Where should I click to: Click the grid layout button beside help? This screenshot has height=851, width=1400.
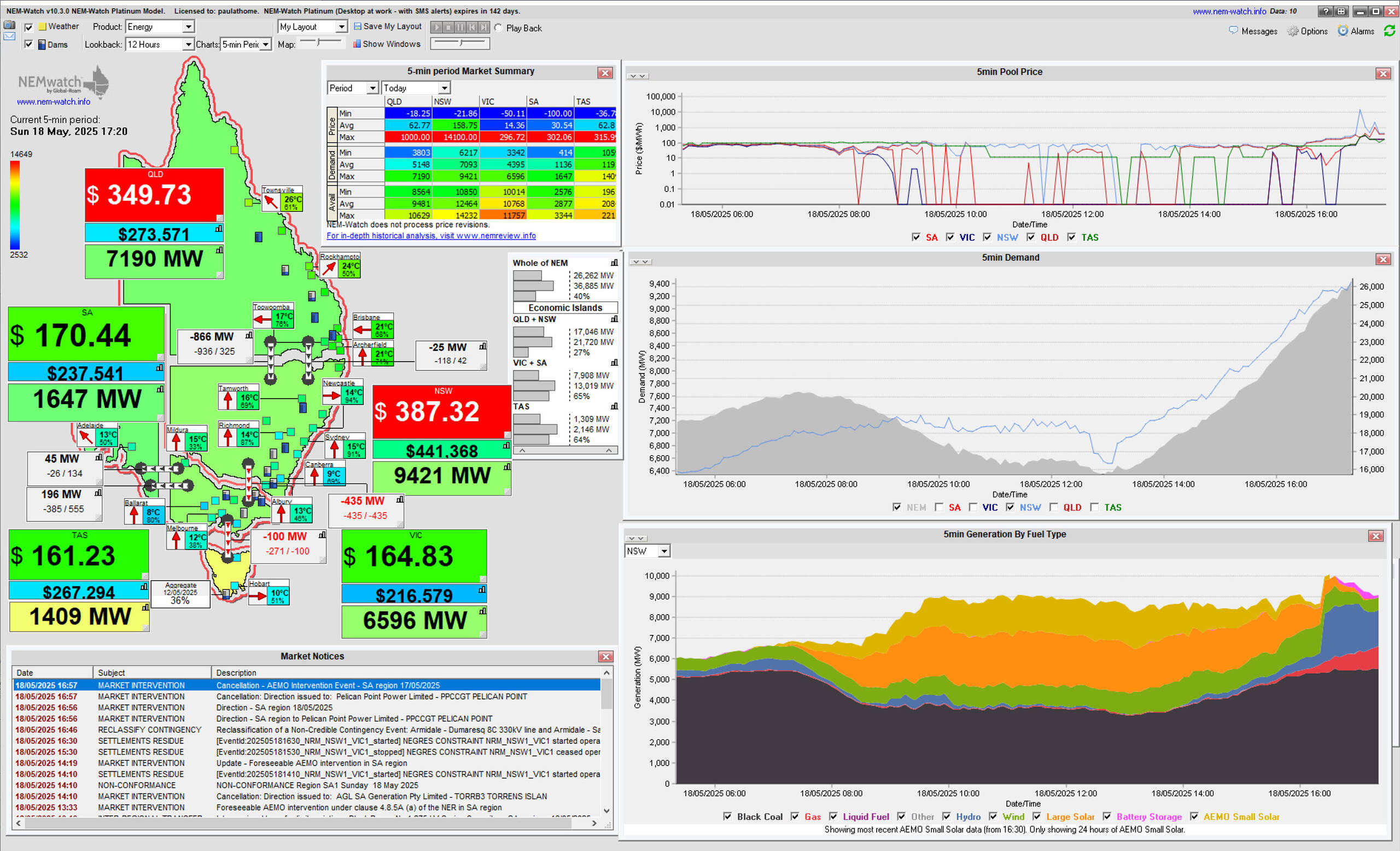point(1341,11)
